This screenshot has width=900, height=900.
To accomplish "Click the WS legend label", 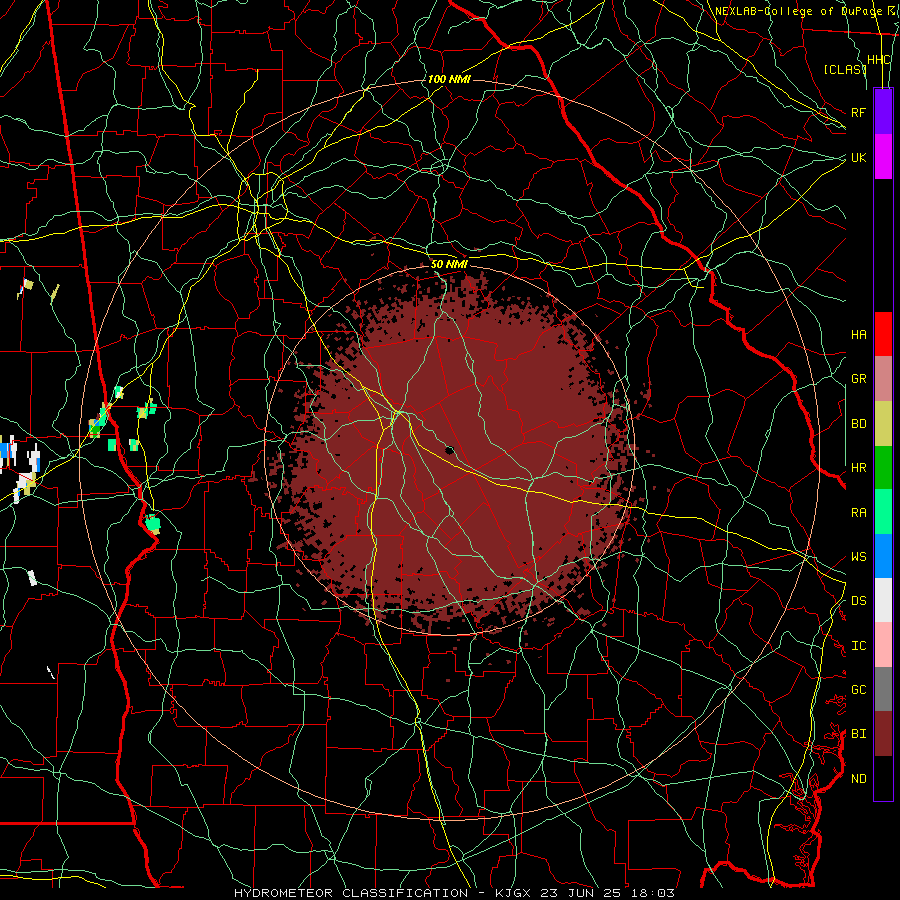I will point(858,557).
